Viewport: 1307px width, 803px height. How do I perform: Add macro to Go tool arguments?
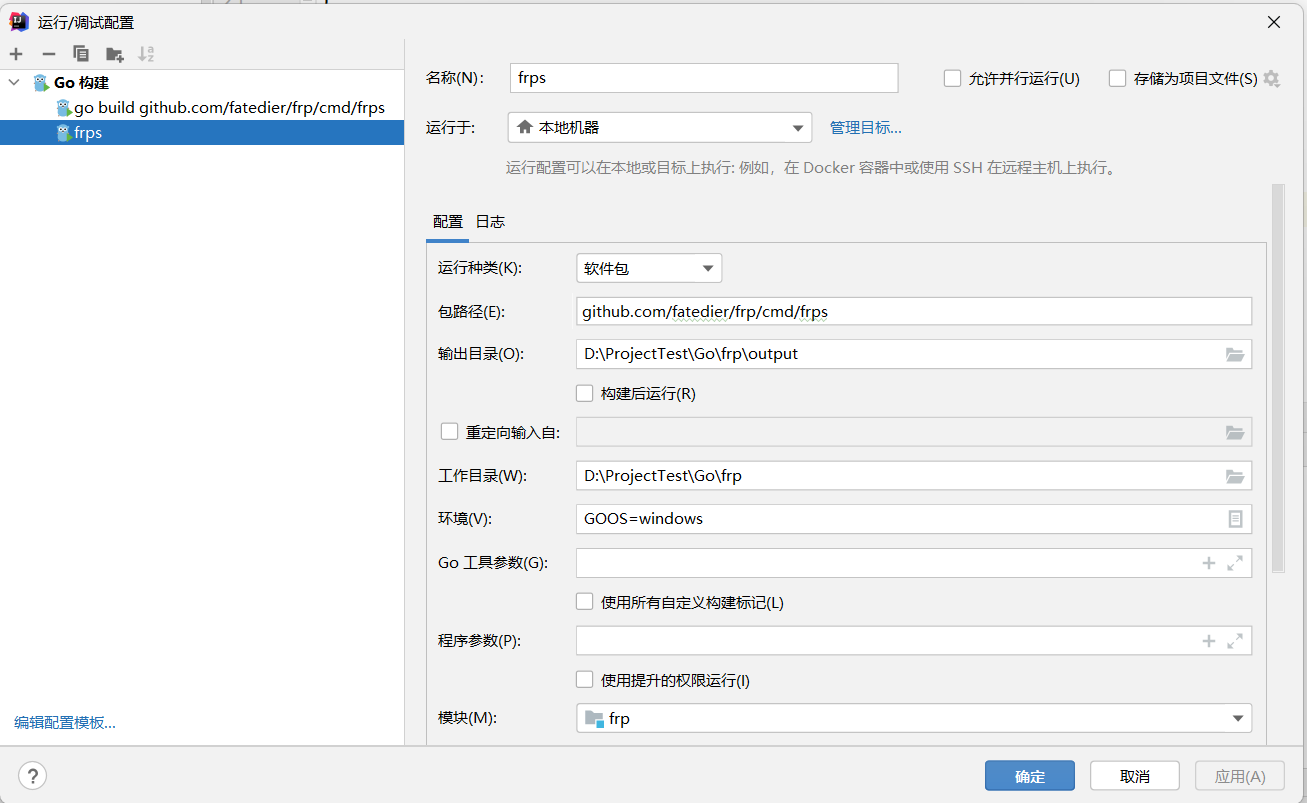click(1208, 563)
